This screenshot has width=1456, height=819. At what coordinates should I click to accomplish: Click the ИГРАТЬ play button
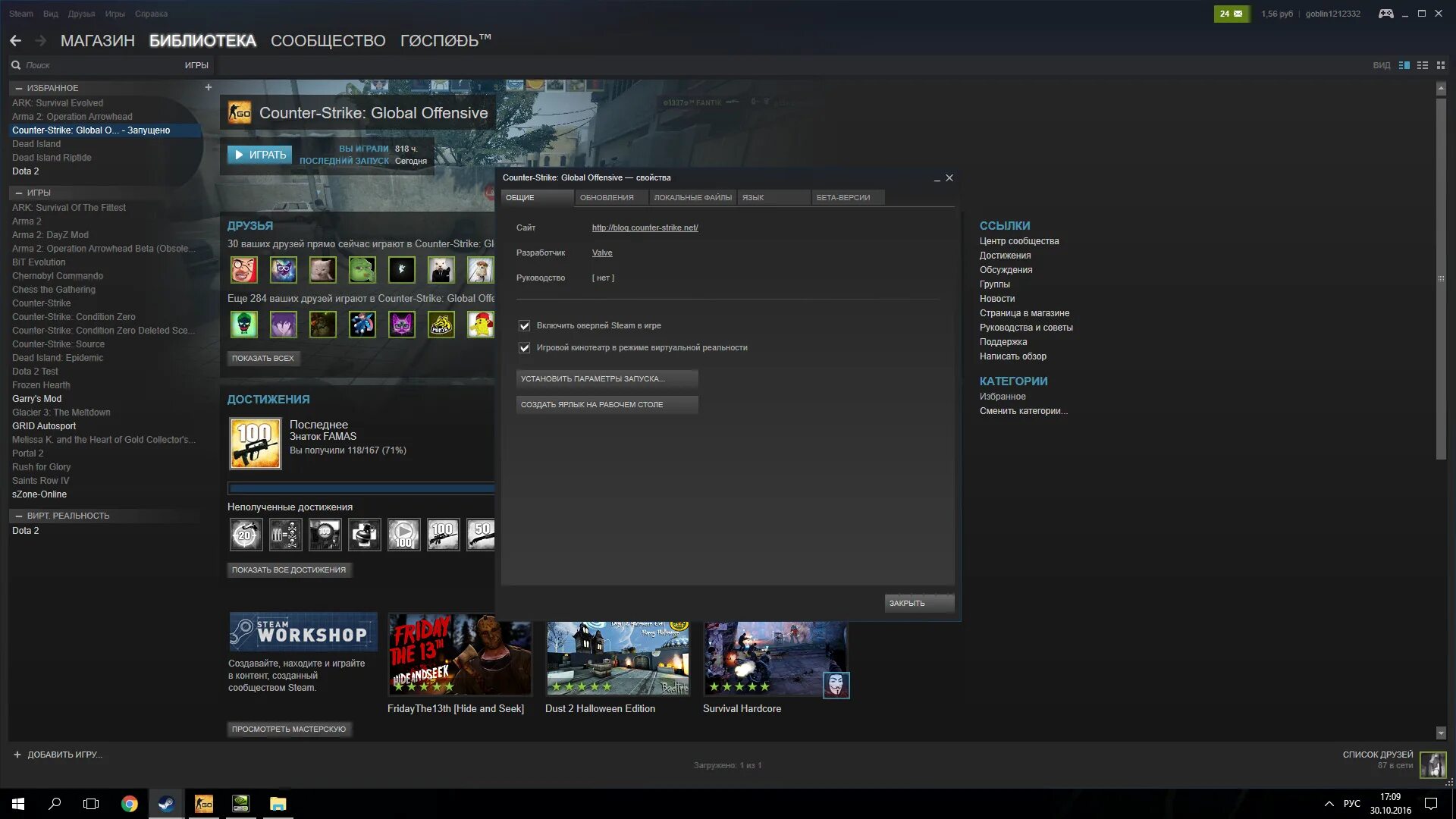coord(259,155)
